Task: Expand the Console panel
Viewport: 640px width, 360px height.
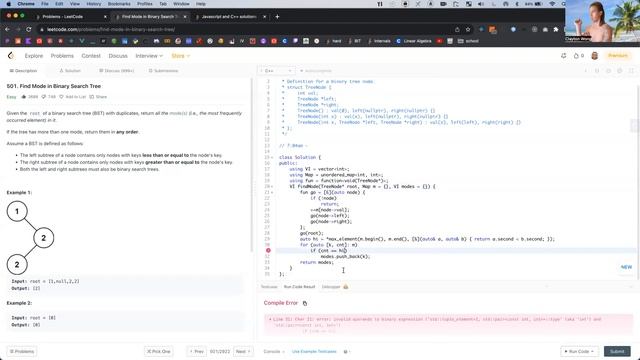Action: tap(274, 351)
